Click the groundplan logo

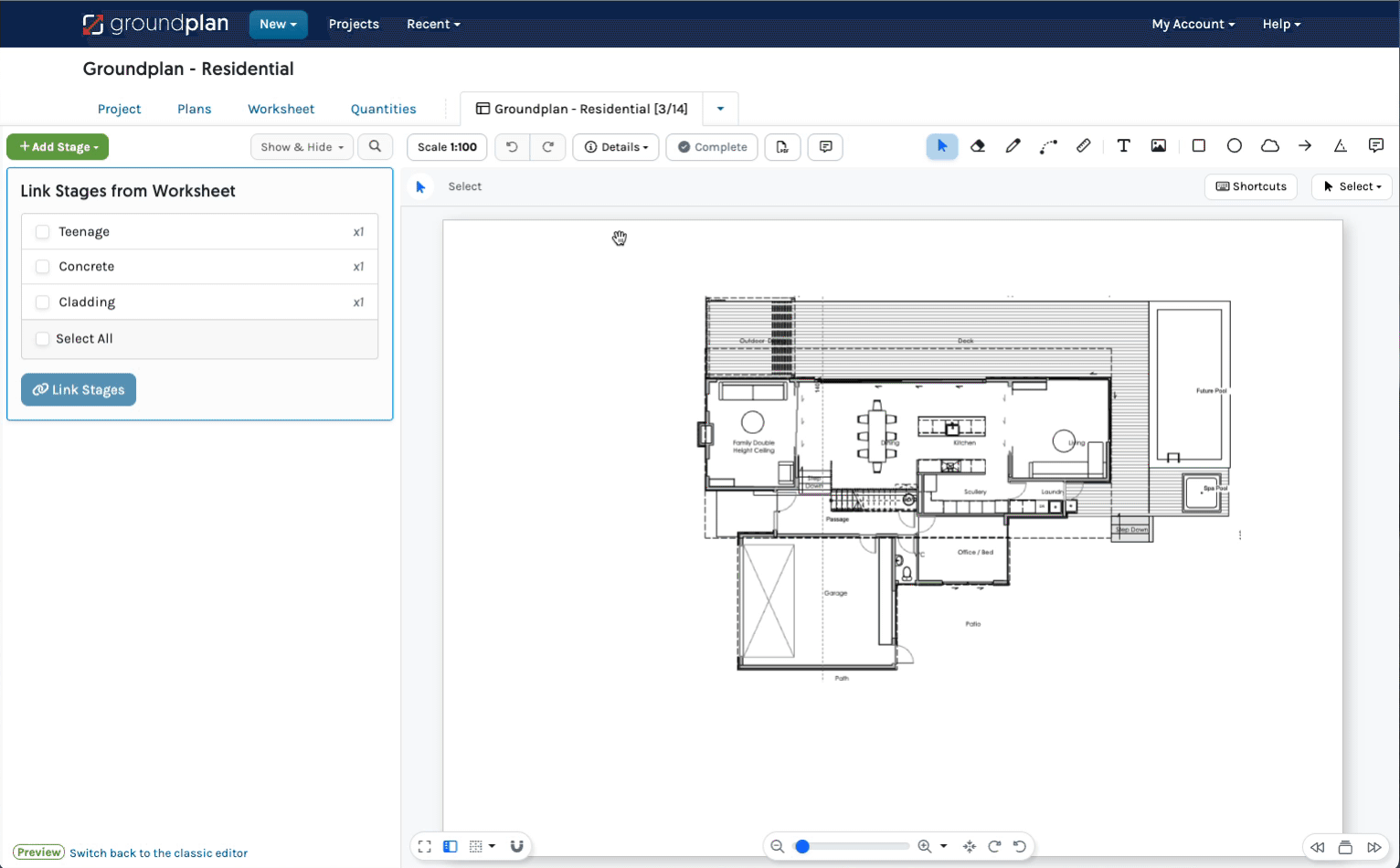[155, 24]
